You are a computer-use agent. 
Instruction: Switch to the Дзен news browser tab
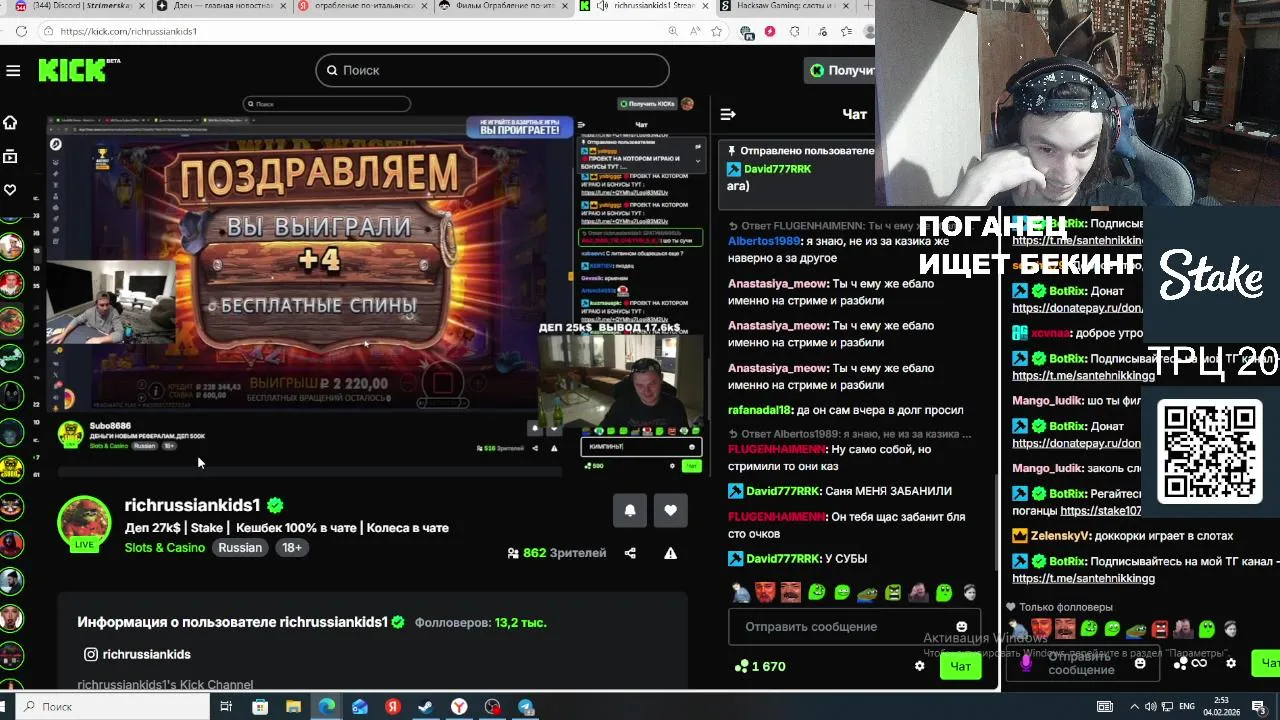coord(222,6)
